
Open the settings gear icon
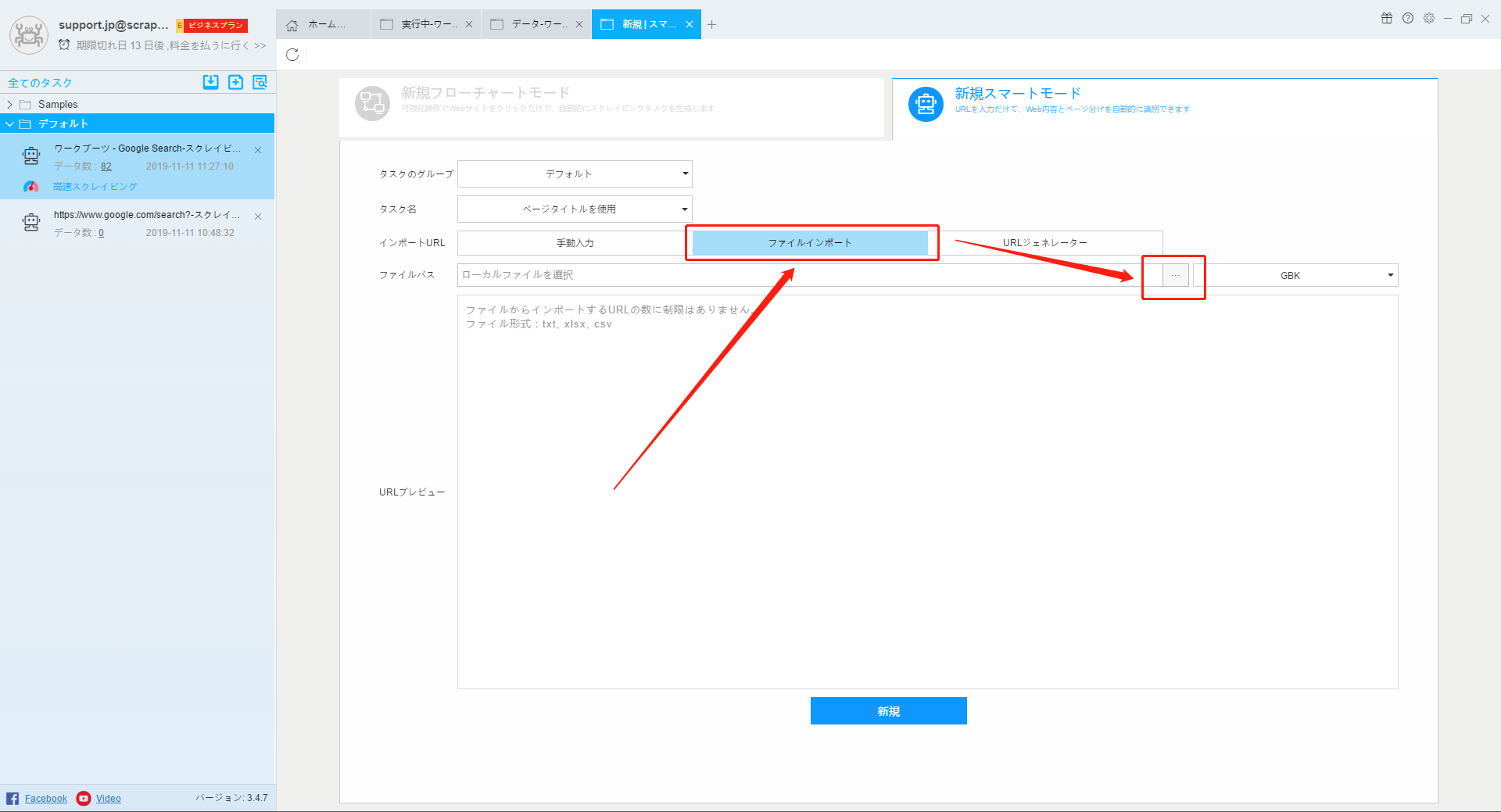point(1429,19)
